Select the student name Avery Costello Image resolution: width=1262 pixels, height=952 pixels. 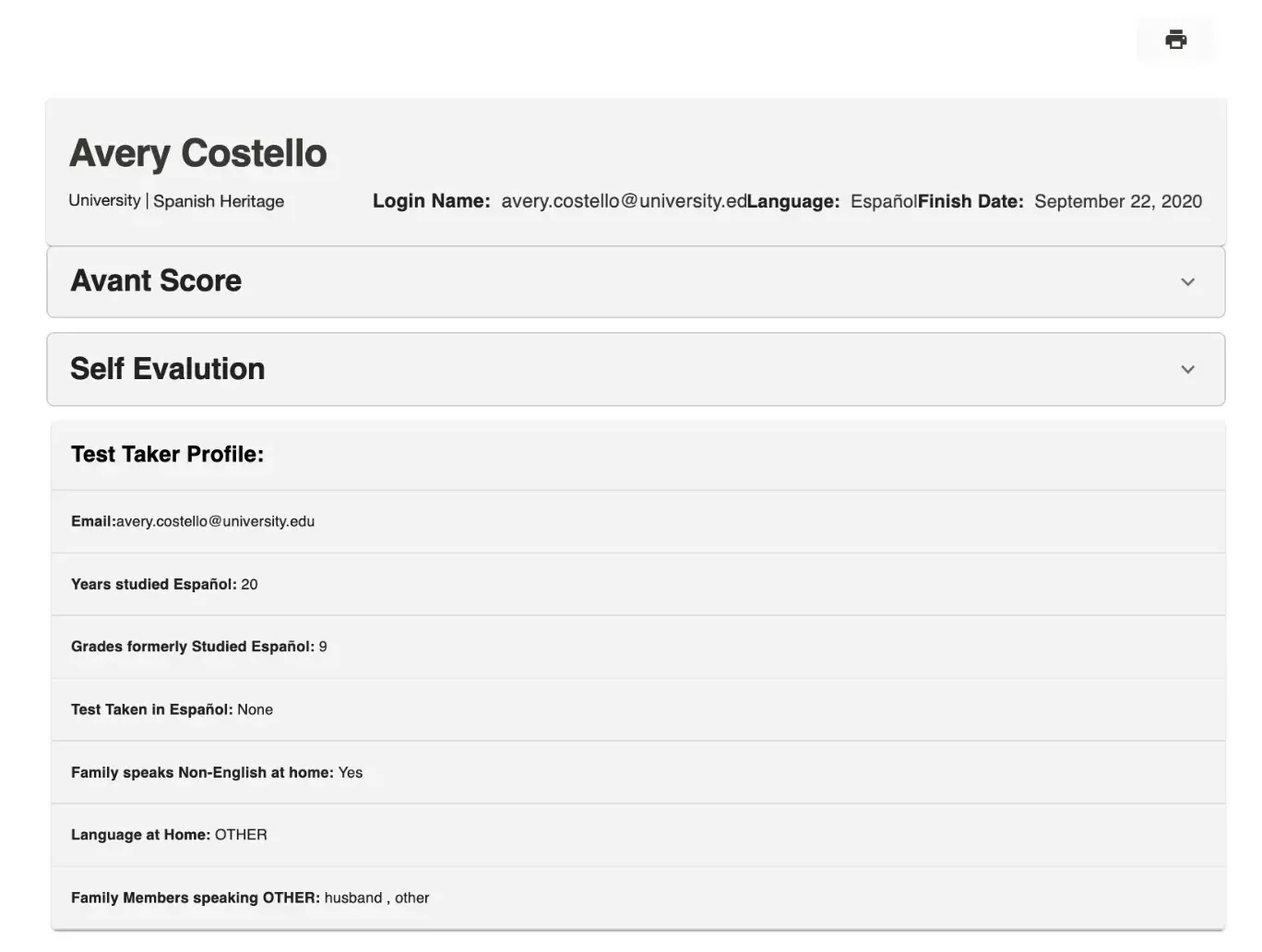(197, 153)
